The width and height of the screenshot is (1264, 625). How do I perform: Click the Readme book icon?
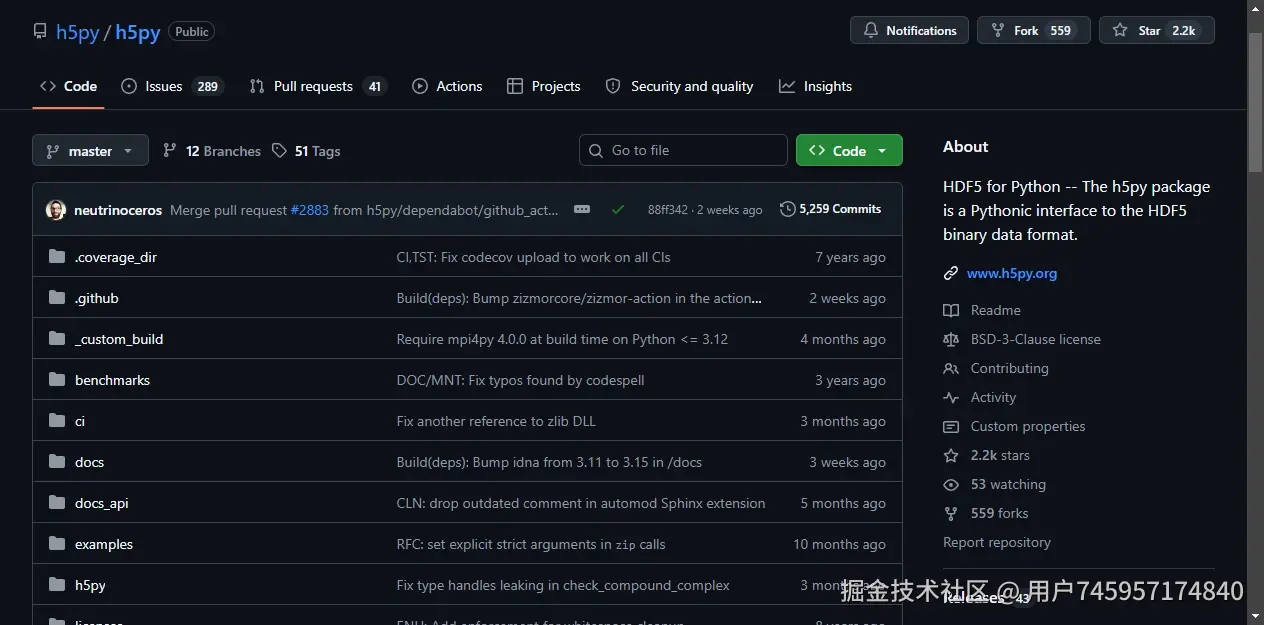tap(951, 310)
